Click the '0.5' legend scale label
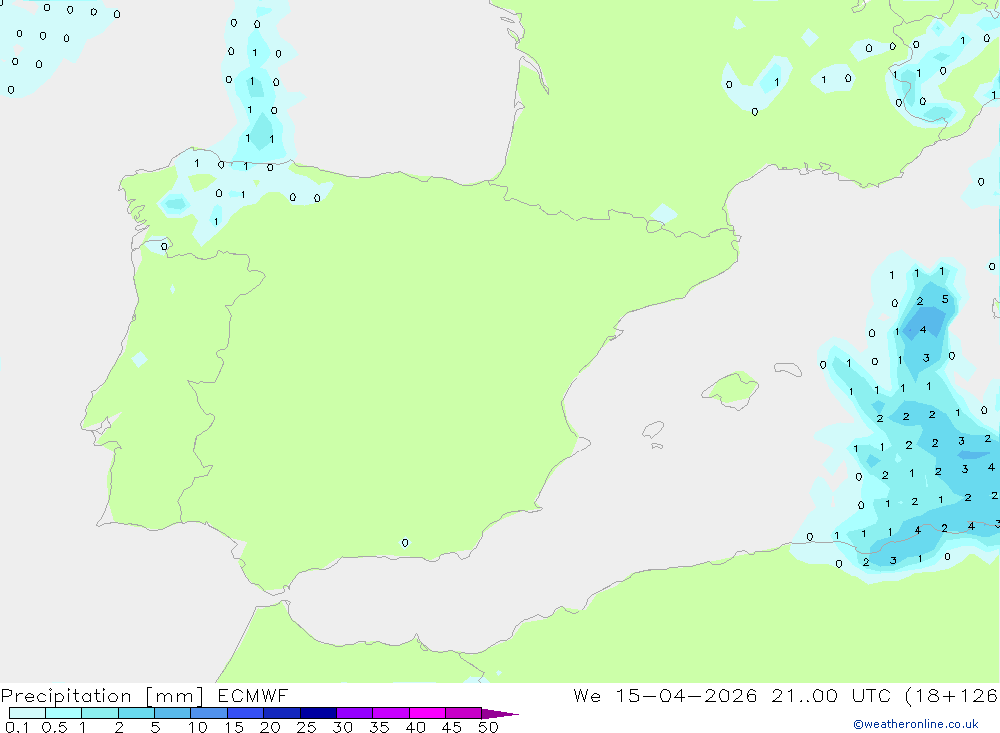The height and width of the screenshot is (733, 1000). tap(54, 727)
